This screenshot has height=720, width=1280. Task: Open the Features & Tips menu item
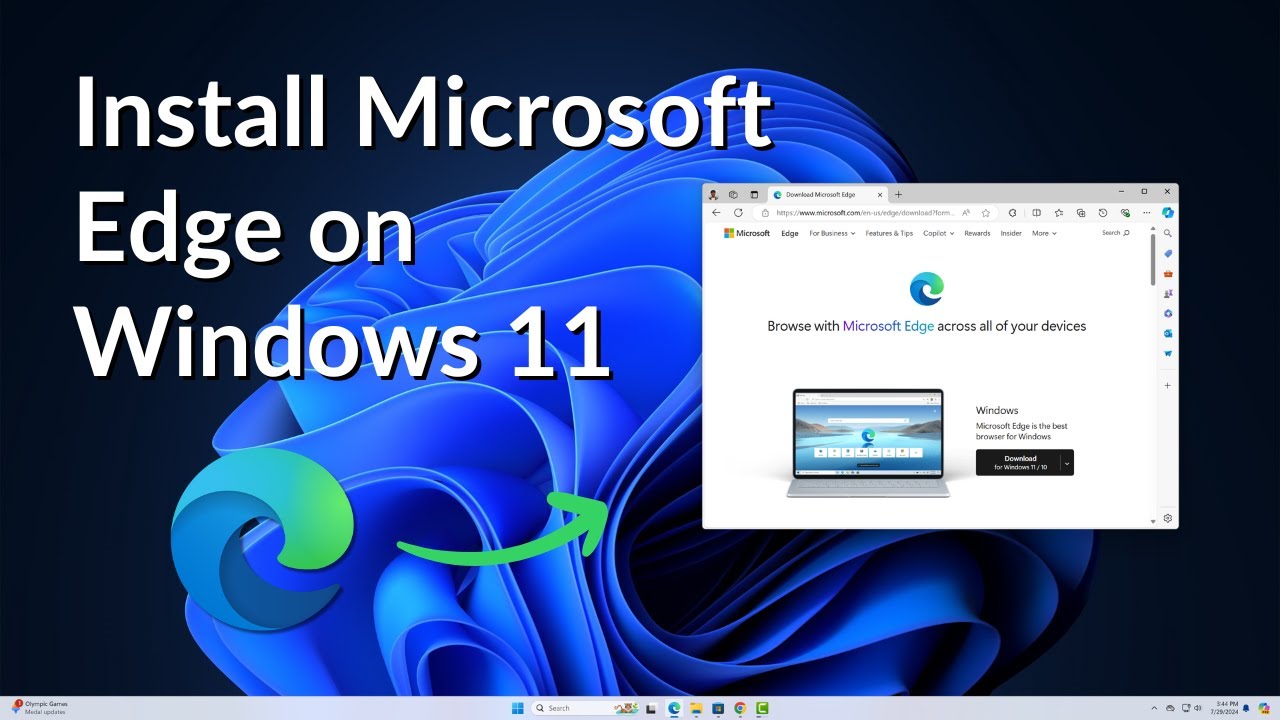tap(889, 233)
